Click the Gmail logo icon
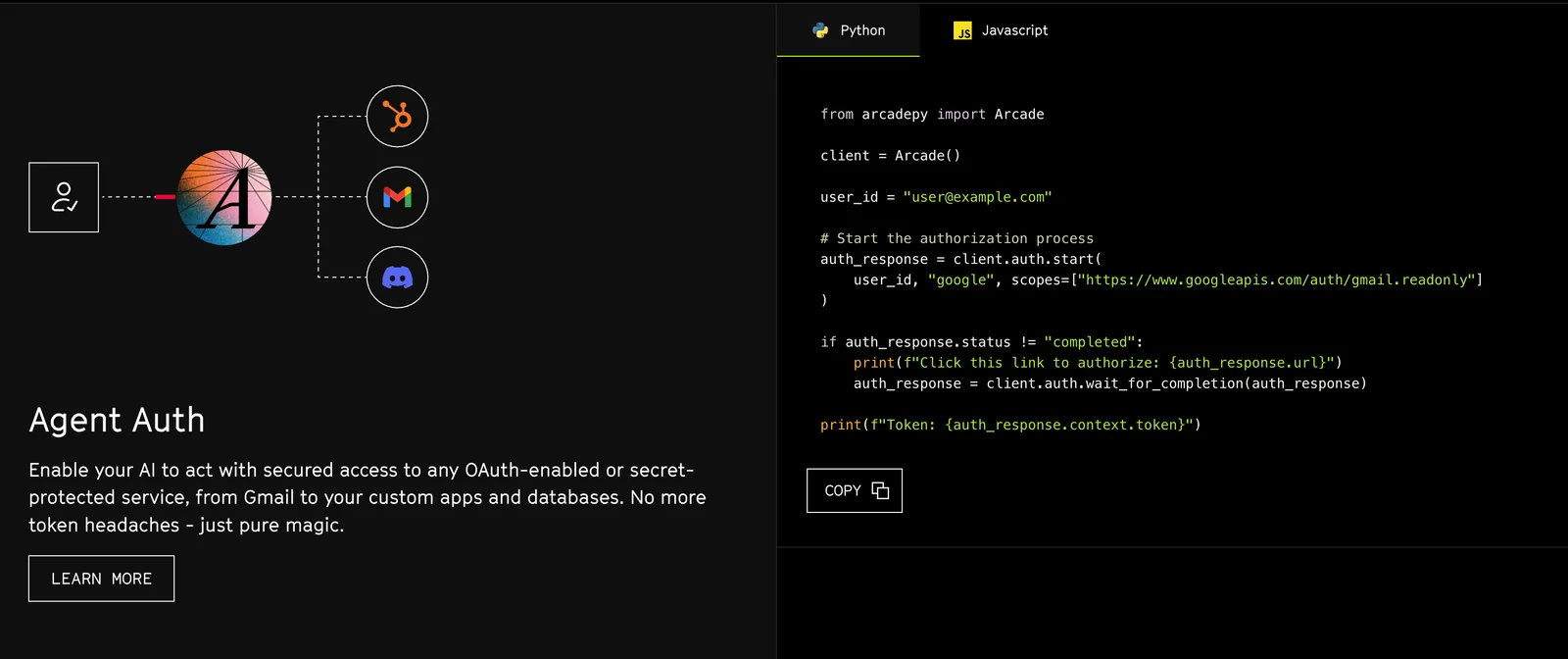This screenshot has height=659, width=1568. [397, 197]
